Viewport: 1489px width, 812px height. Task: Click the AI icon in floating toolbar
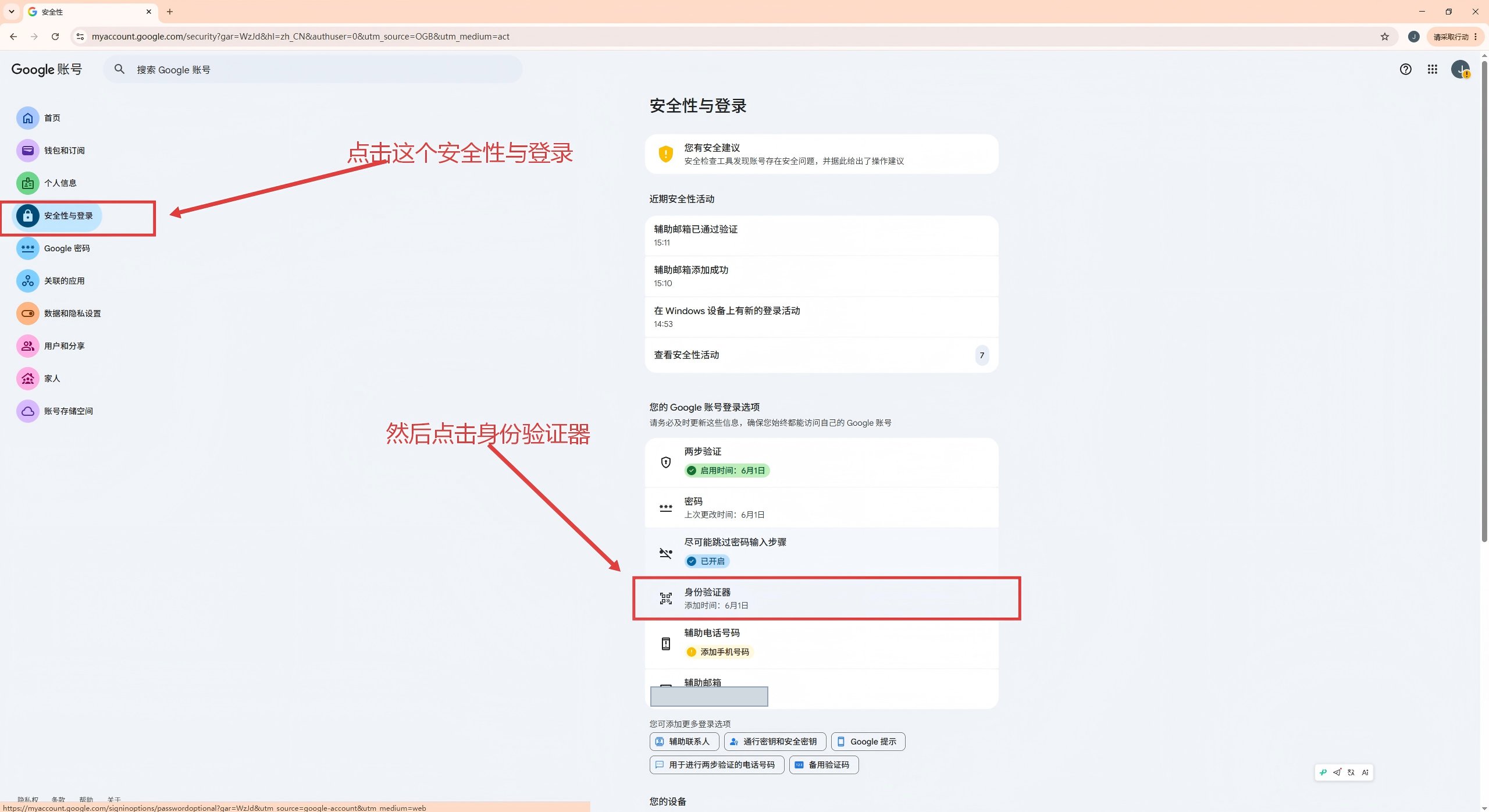1365,772
